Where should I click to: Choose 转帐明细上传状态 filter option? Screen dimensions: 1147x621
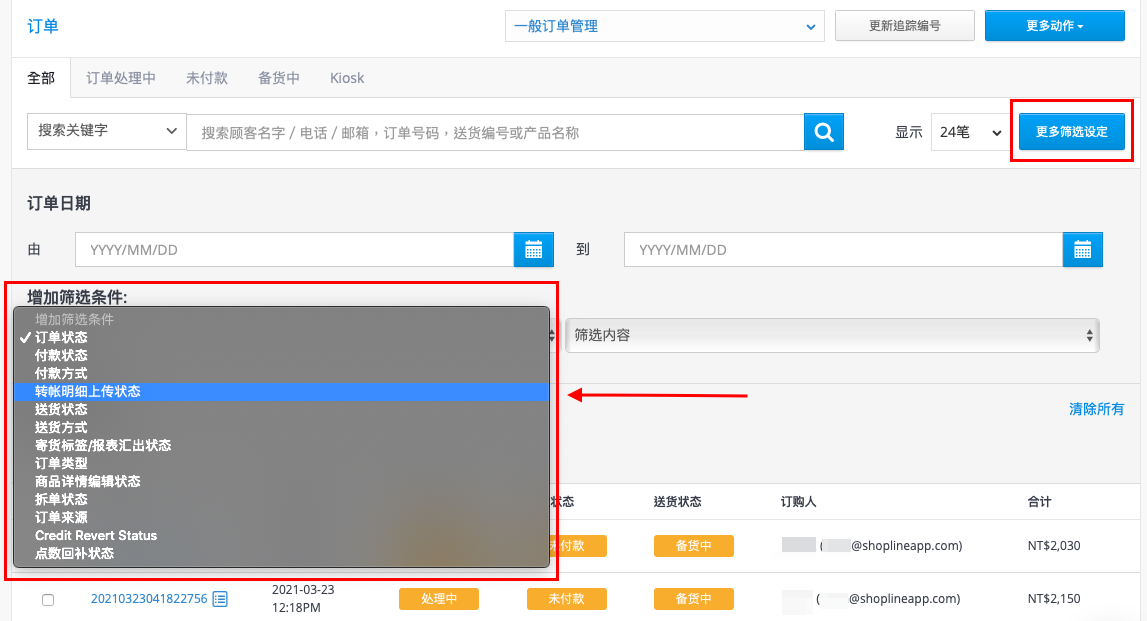tap(282, 391)
